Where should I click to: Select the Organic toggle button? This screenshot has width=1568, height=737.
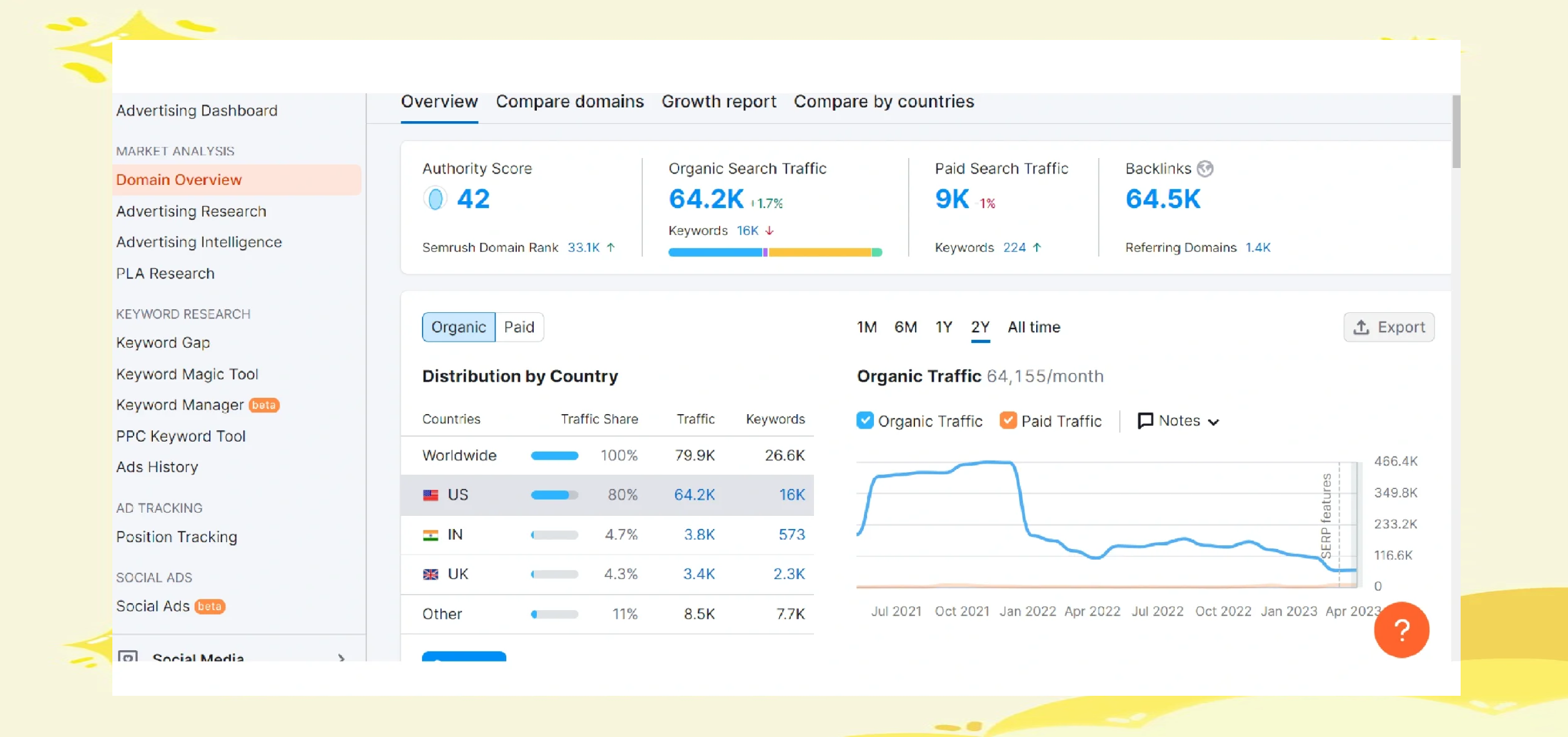pos(459,327)
